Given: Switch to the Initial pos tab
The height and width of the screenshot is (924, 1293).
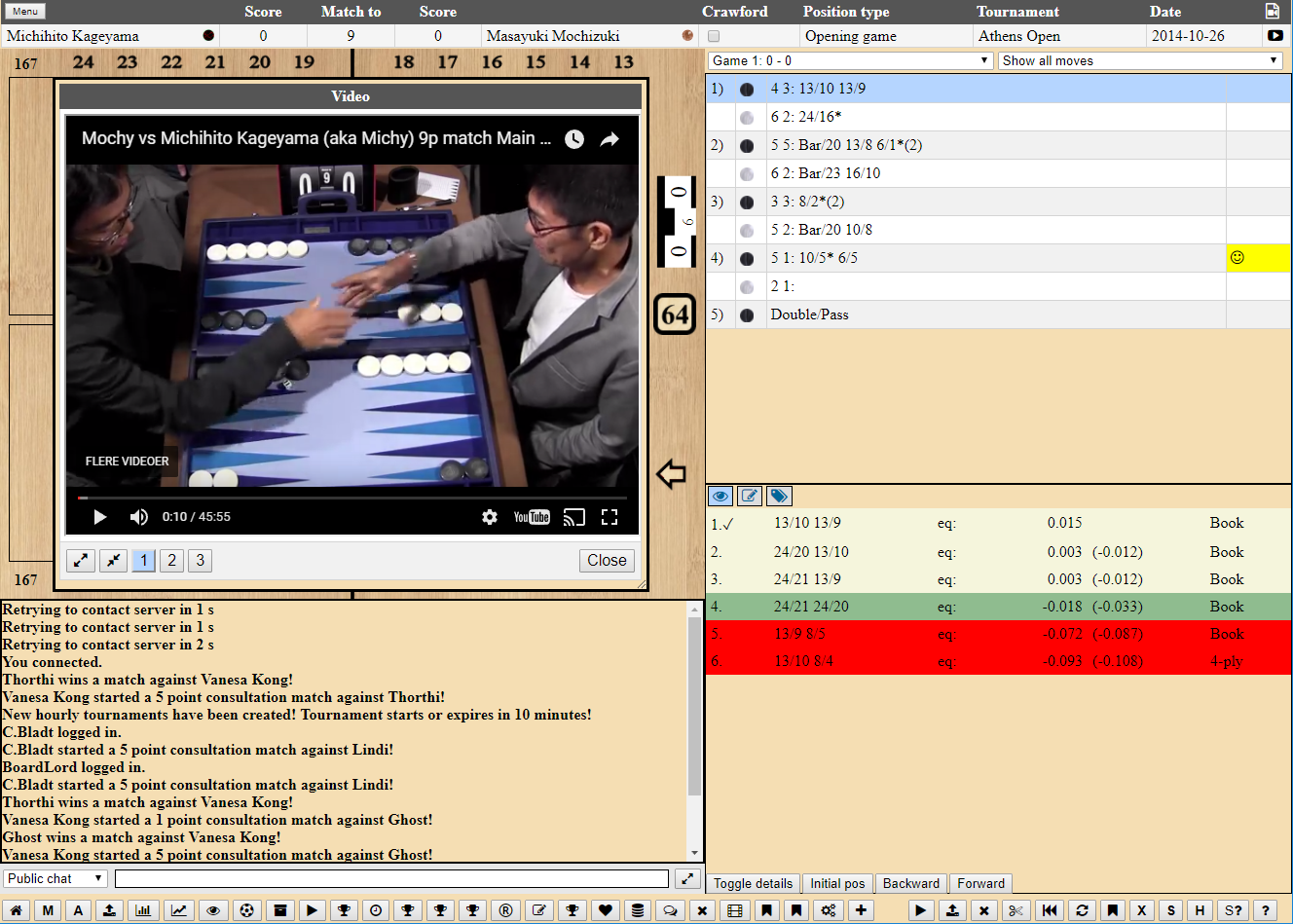Looking at the screenshot, I should 837,883.
